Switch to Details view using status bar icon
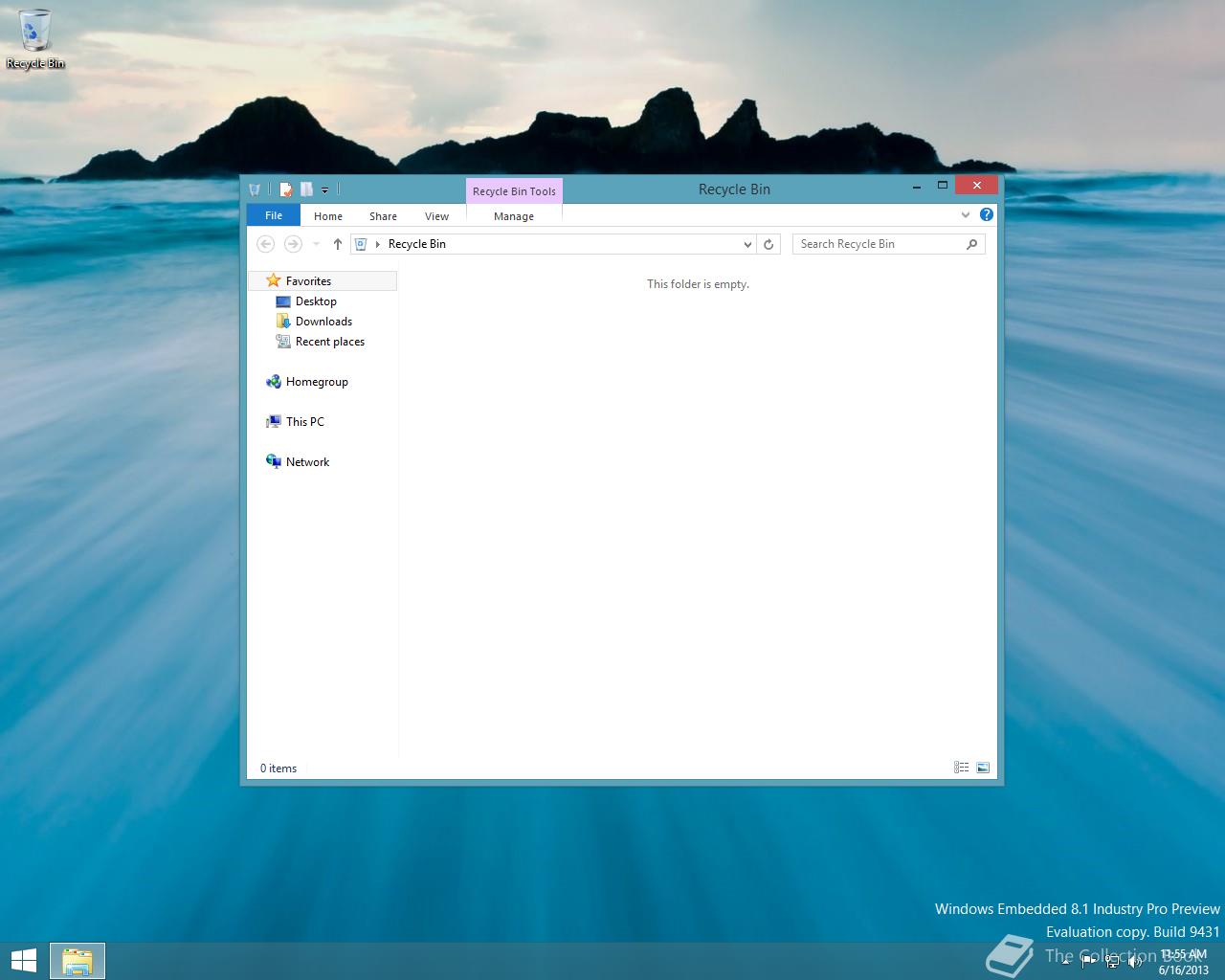 point(961,768)
